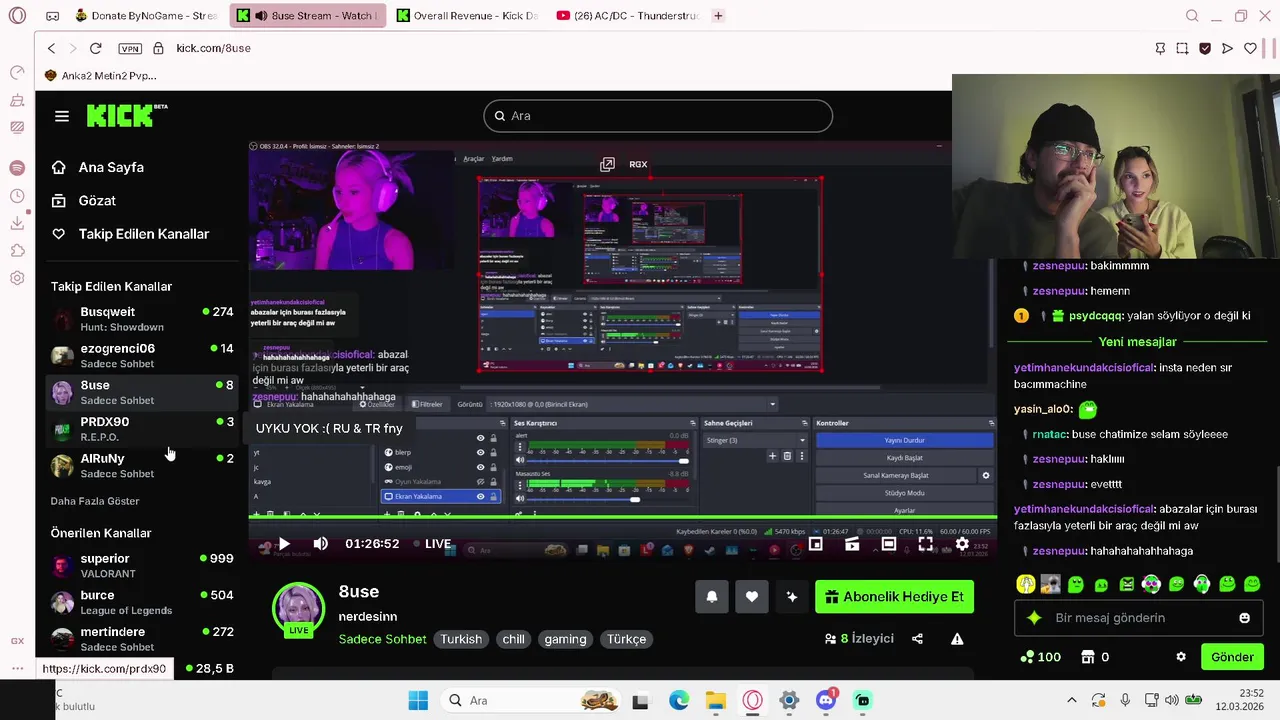Click the clip creation icon in player
Image resolution: width=1280 pixels, height=720 pixels.
click(x=852, y=544)
